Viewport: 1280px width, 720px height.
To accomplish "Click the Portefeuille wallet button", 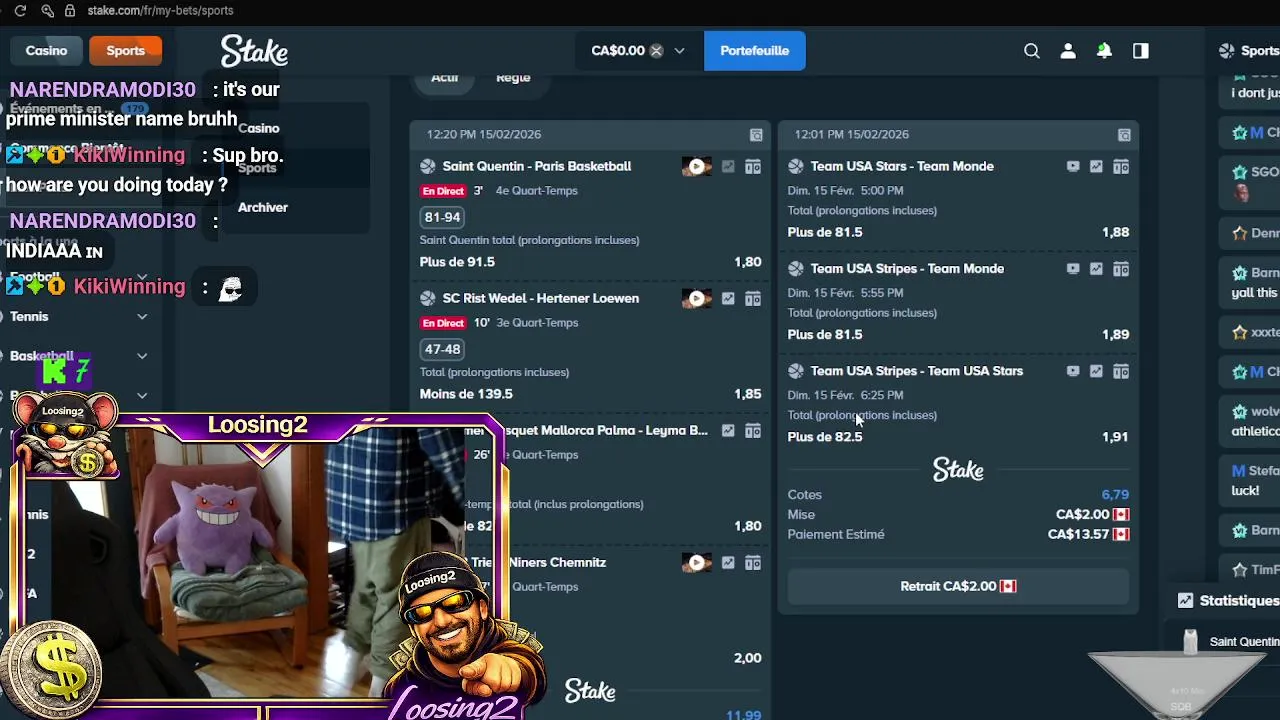I will pyautogui.click(x=754, y=50).
